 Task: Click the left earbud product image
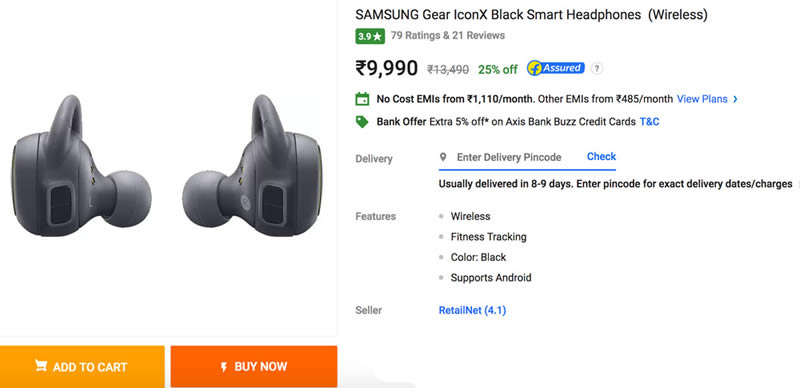pos(81,167)
